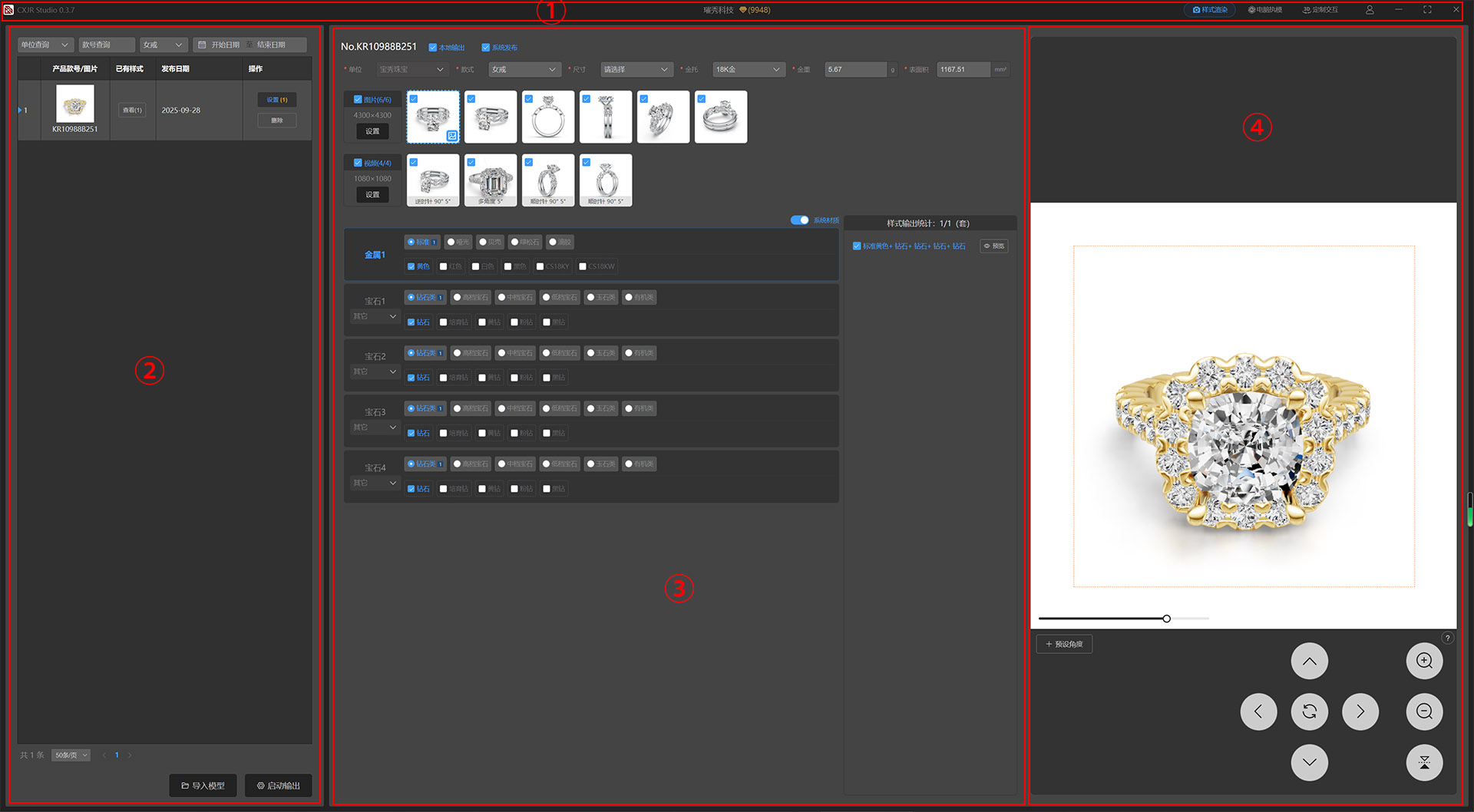
Task: Rotate the ring view right
Action: tap(1360, 711)
